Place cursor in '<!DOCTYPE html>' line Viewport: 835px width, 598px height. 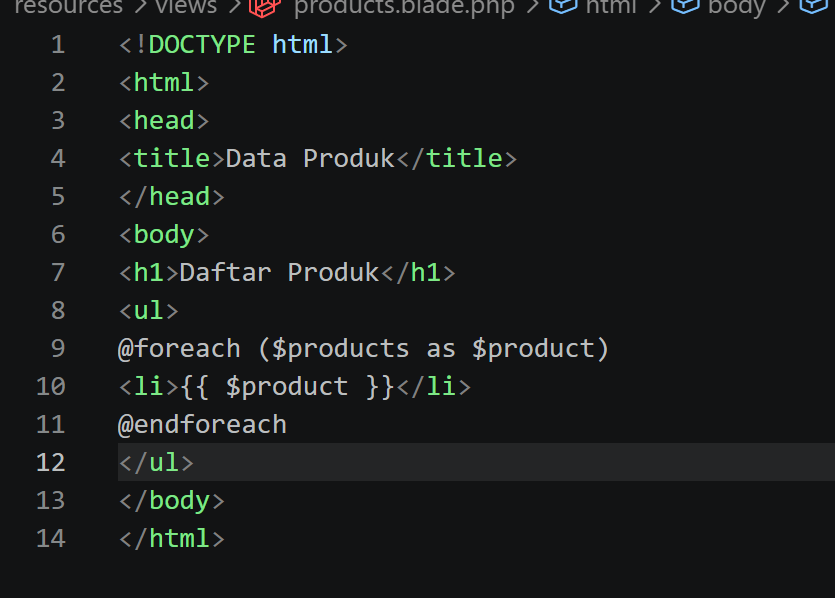(x=233, y=44)
